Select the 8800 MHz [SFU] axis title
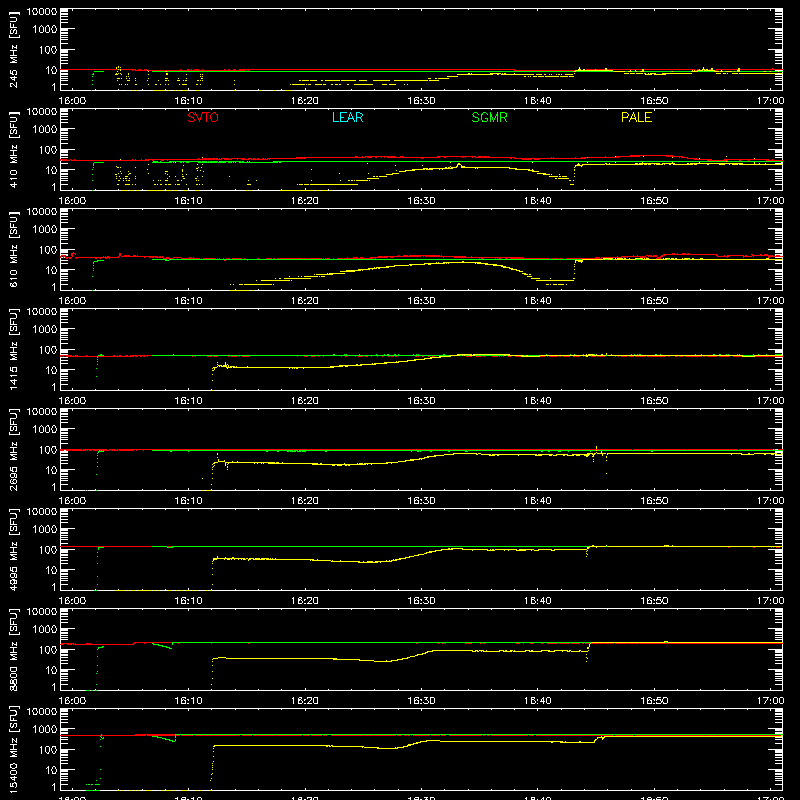Image resolution: width=800 pixels, height=800 pixels. pyautogui.click(x=14, y=649)
